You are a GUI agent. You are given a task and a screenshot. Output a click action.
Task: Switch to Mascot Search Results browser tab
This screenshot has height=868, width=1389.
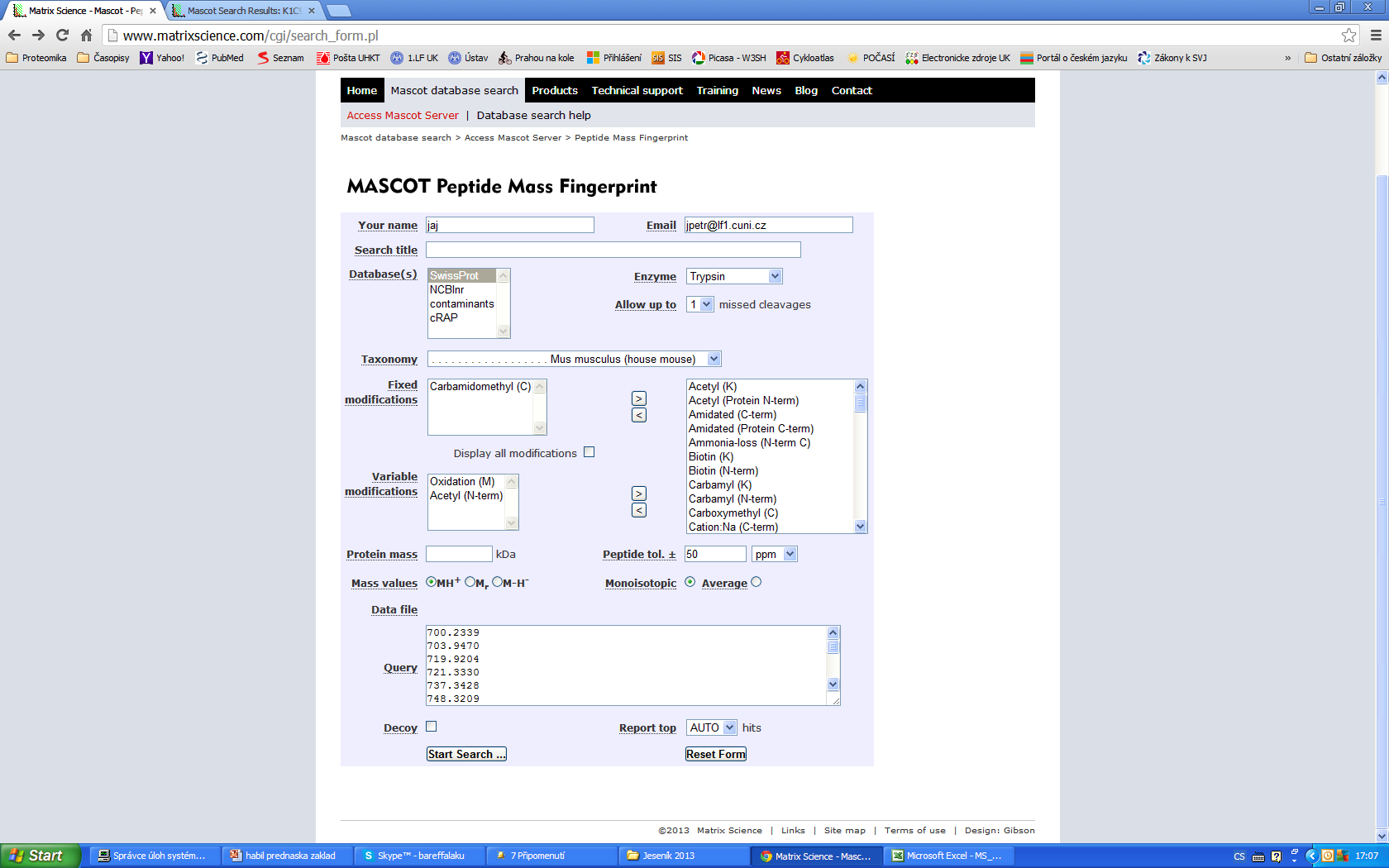(x=244, y=11)
